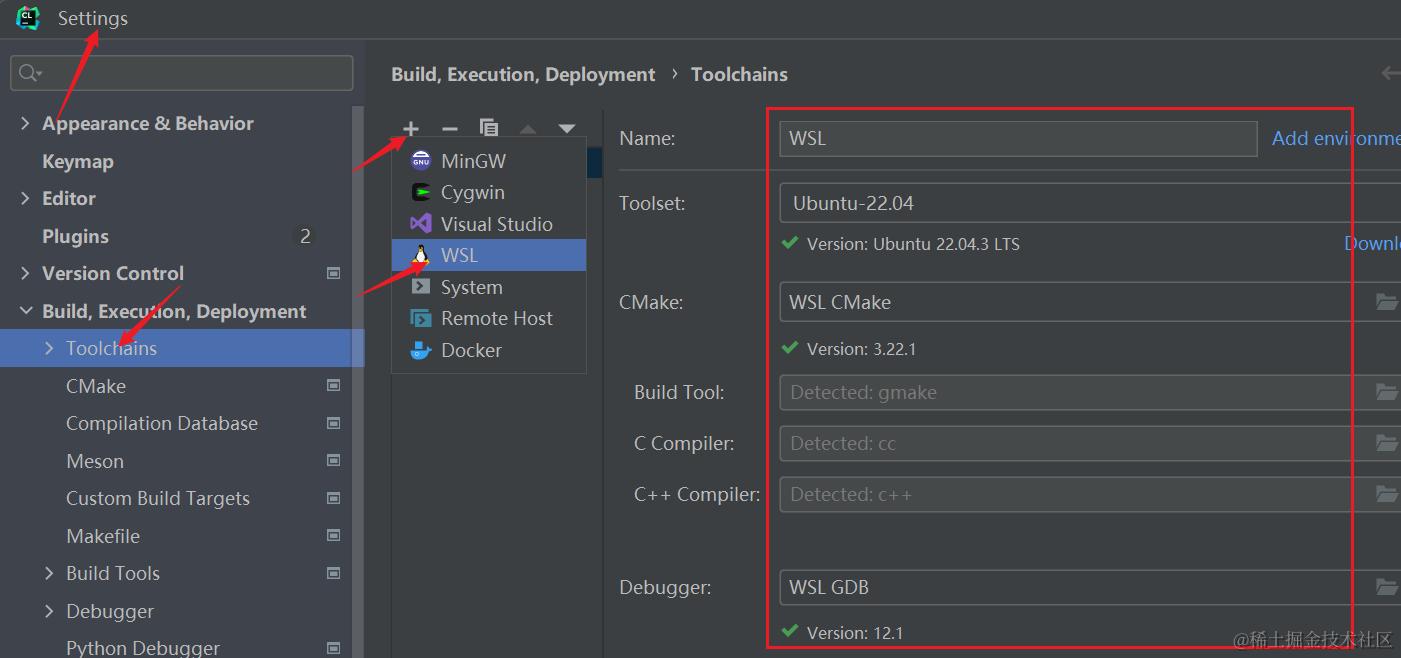Click the add toolchain plus icon
This screenshot has height=658, width=1401.
coord(411,129)
